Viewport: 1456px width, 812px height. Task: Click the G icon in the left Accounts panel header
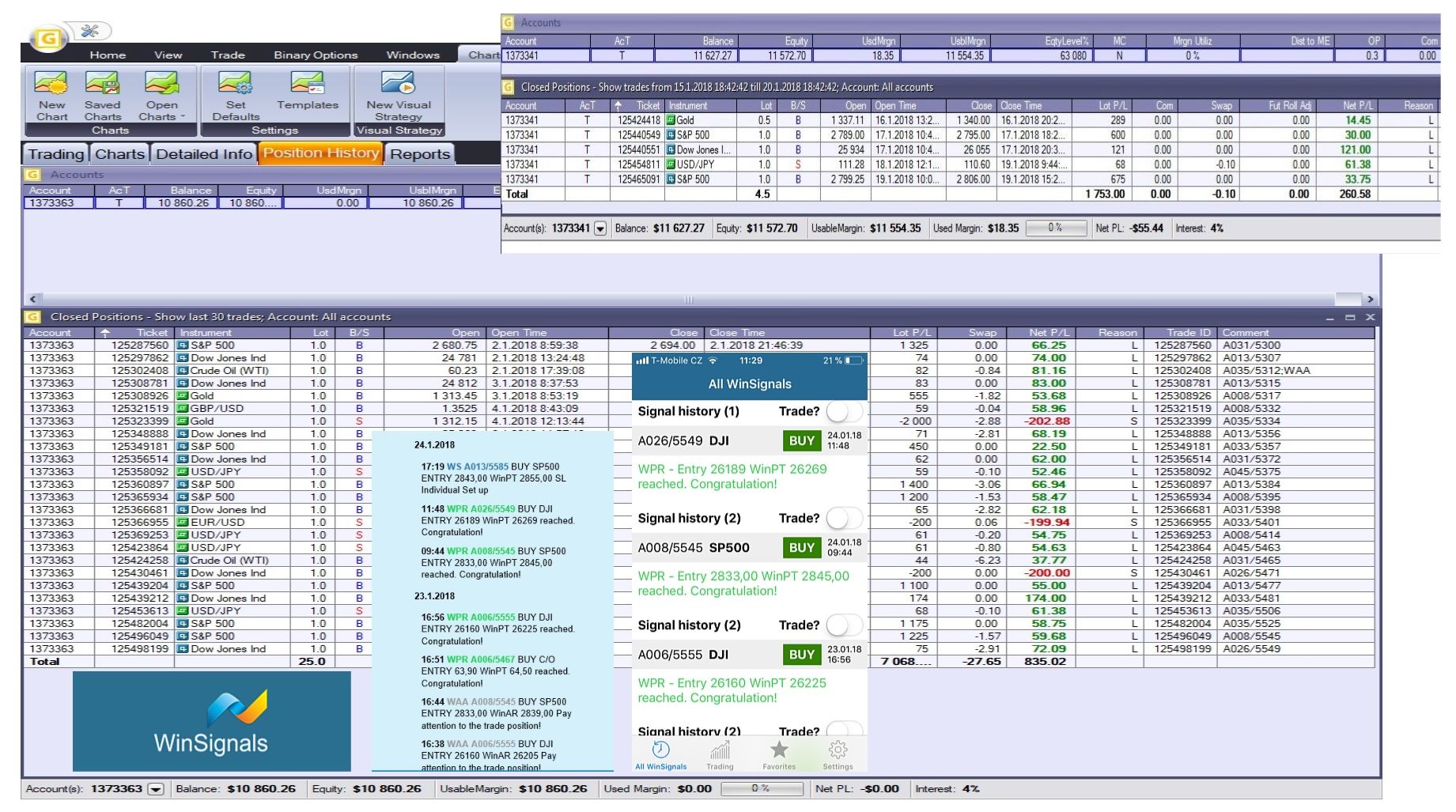coord(33,175)
